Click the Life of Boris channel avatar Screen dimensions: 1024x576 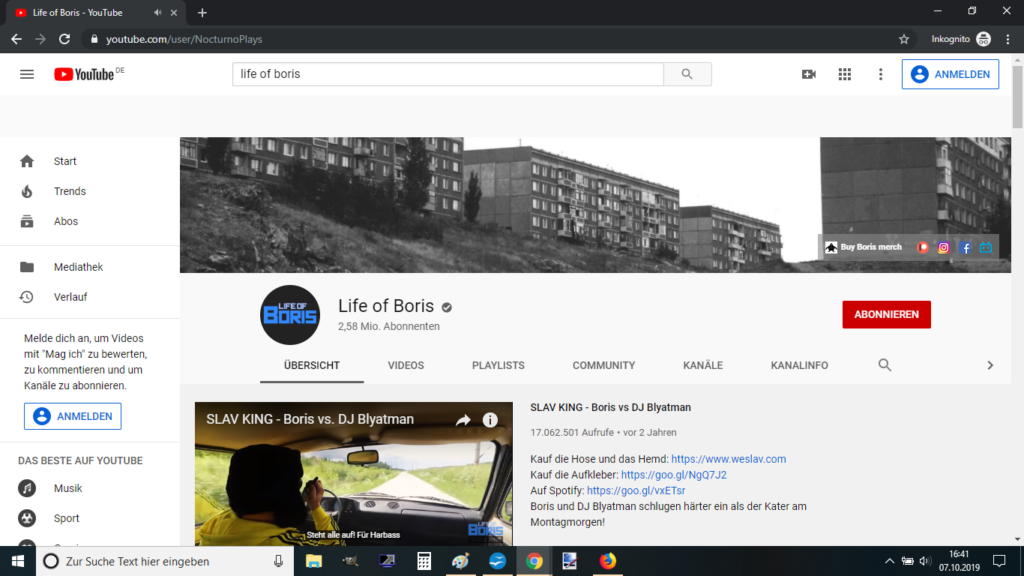[290, 315]
